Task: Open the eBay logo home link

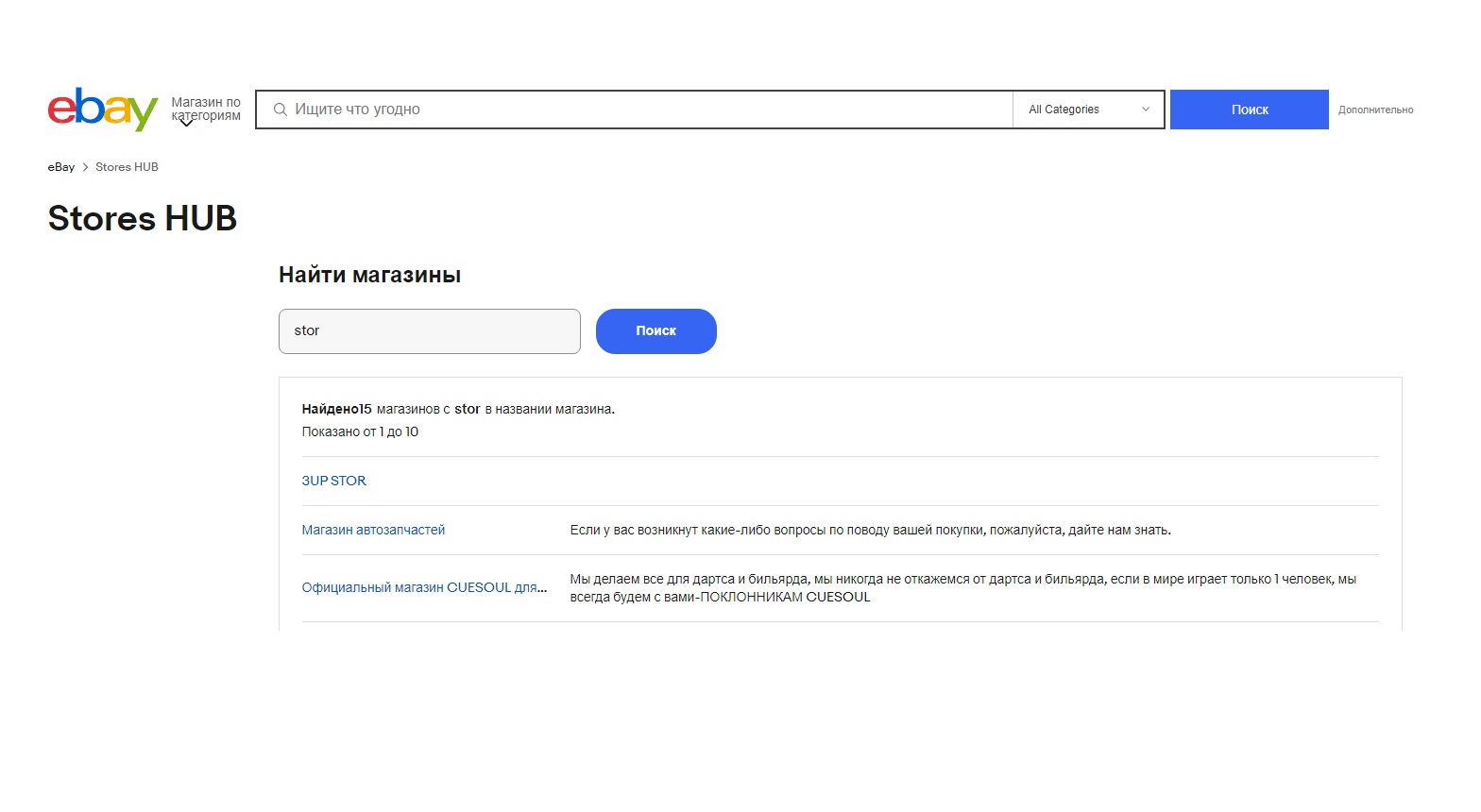Action: 103,110
